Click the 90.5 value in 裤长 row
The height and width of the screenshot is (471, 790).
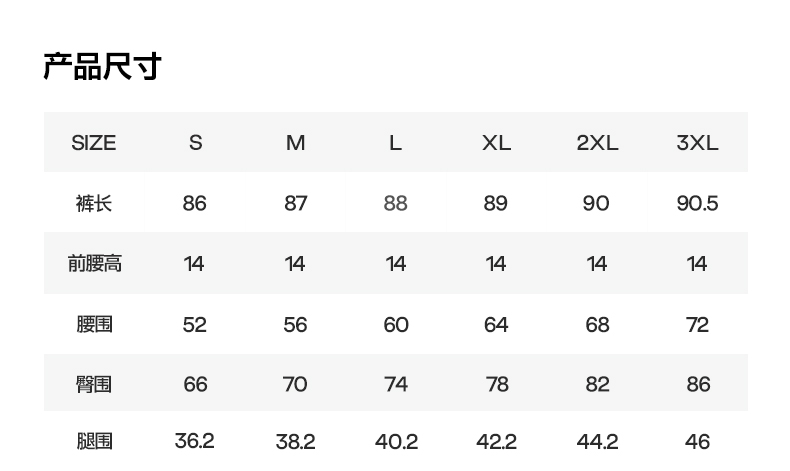[697, 204]
